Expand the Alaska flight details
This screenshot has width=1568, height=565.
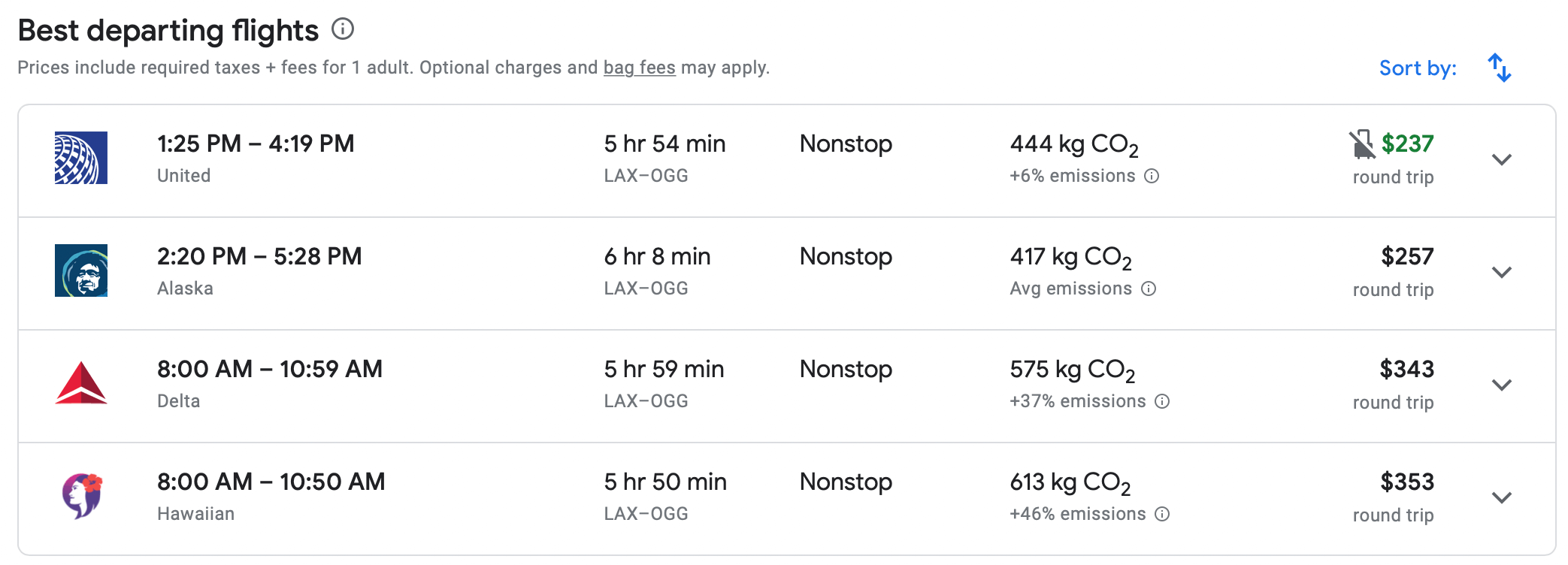click(x=1502, y=272)
